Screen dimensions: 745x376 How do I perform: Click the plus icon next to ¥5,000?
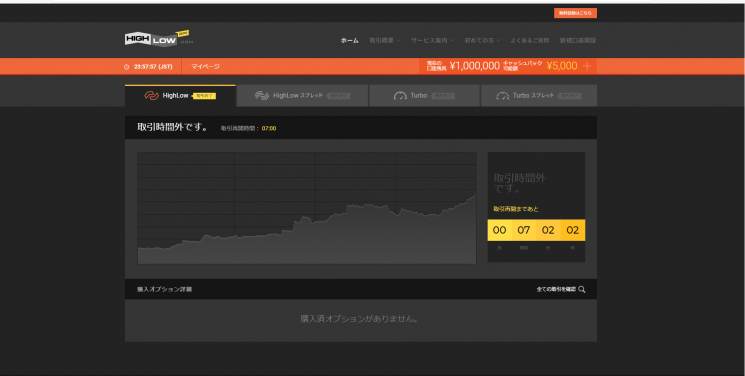(x=587, y=66)
